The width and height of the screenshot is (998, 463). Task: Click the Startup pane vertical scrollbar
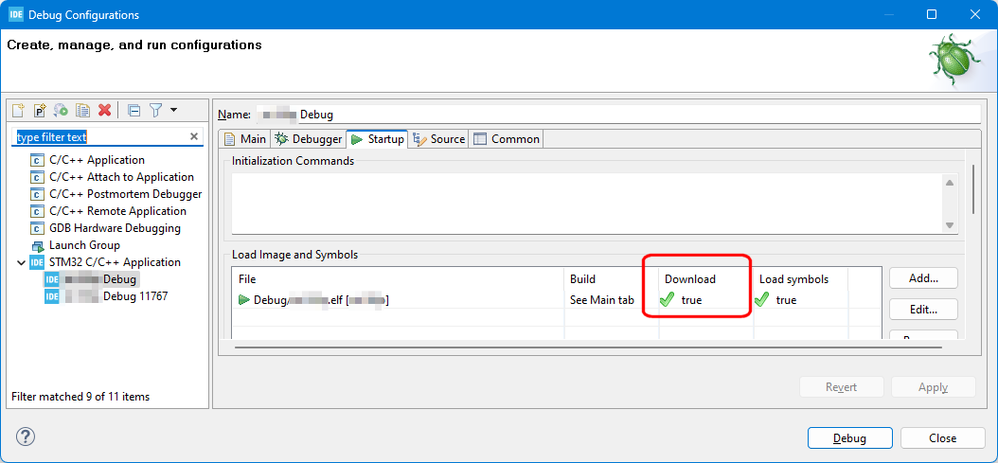tap(973, 189)
